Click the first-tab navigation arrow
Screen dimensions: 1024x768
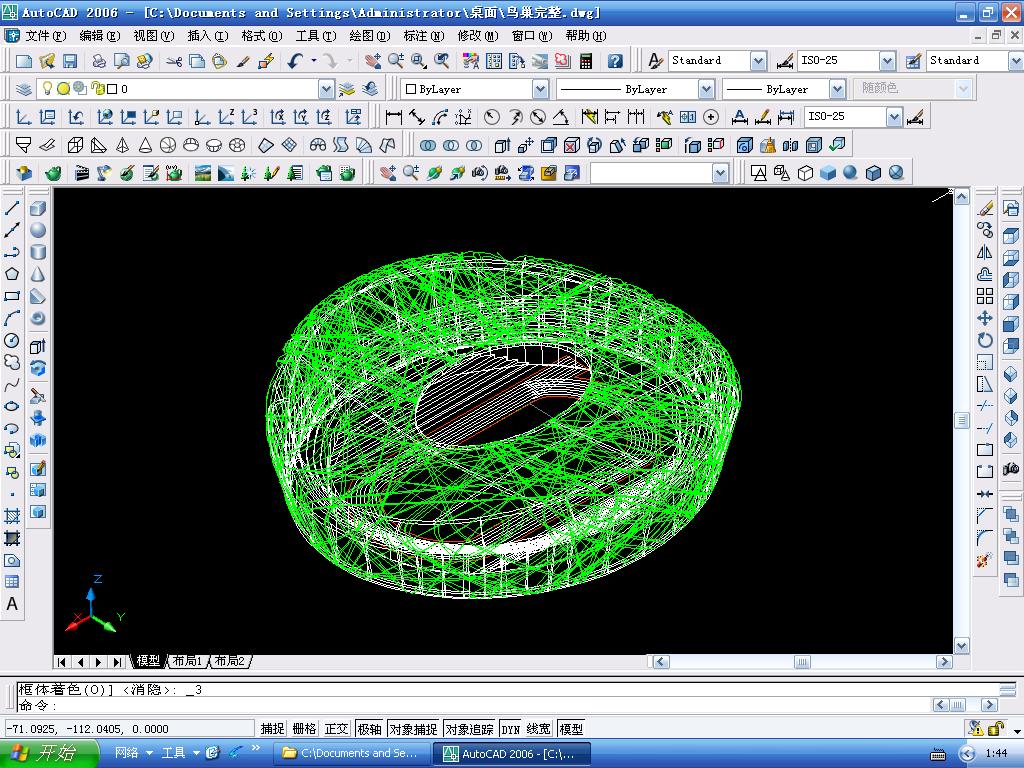tap(61, 662)
